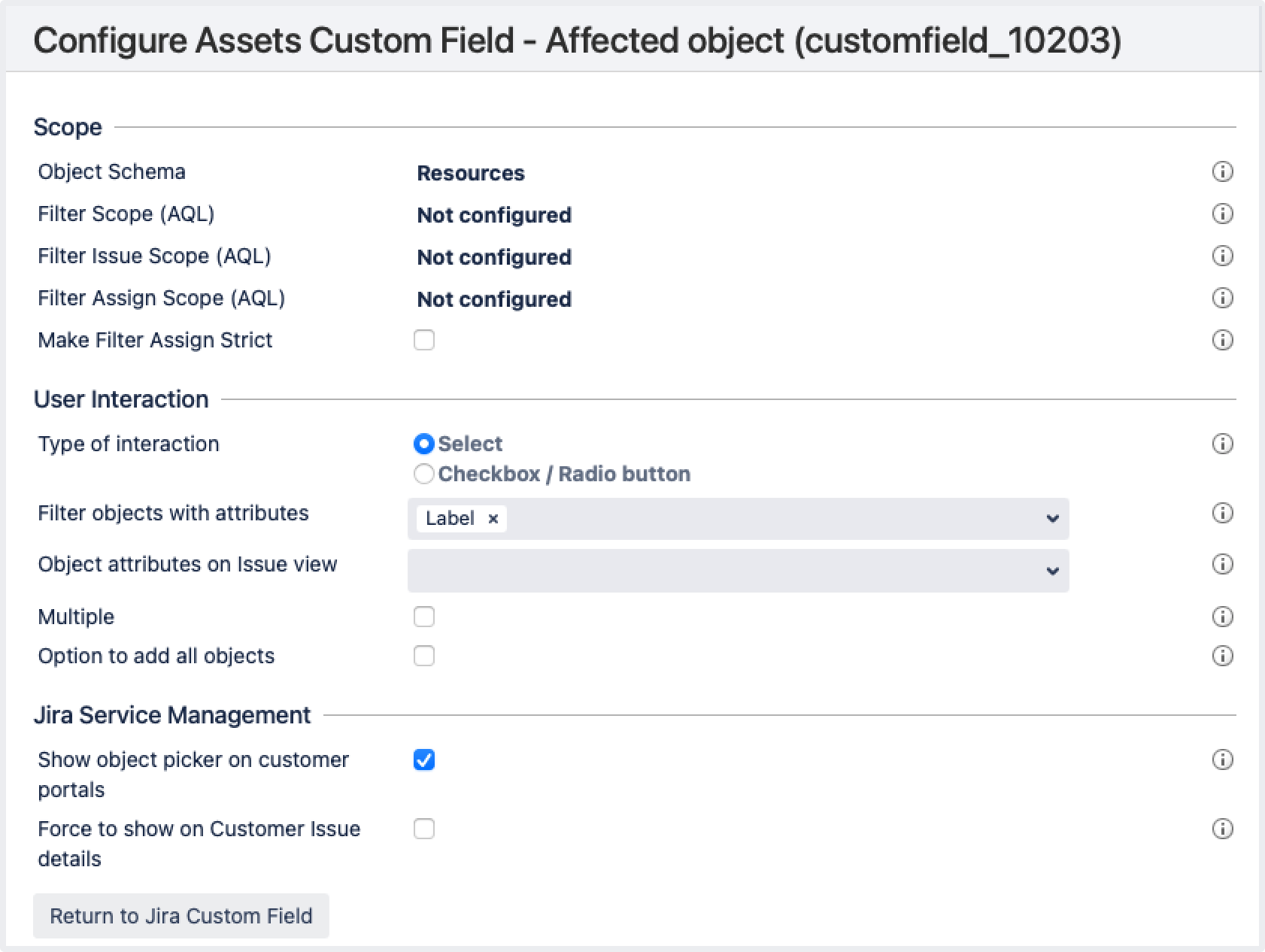Remove the Label tag via its × icon
This screenshot has width=1265, height=952.
click(x=493, y=519)
